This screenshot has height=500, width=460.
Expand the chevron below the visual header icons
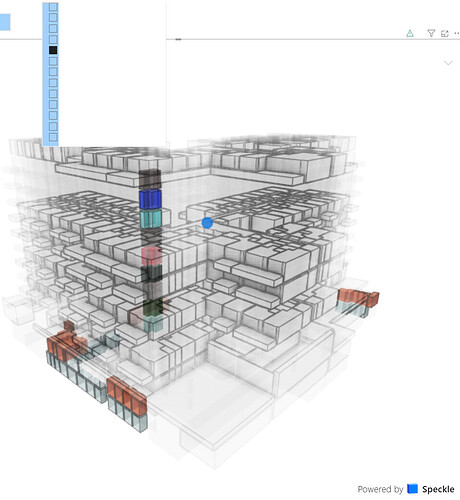coord(448,63)
